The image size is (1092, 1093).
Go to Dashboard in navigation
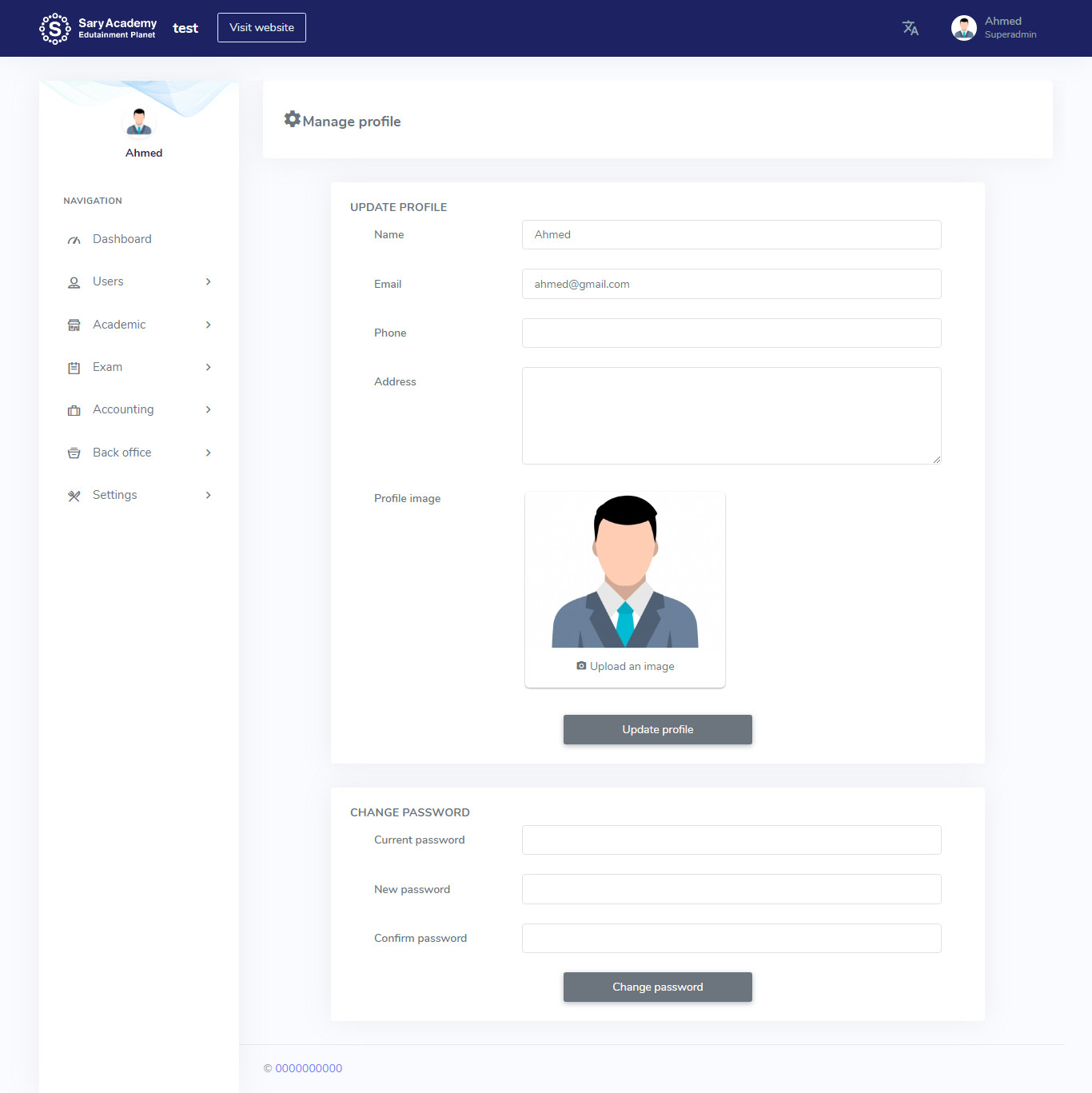pyautogui.click(x=139, y=239)
